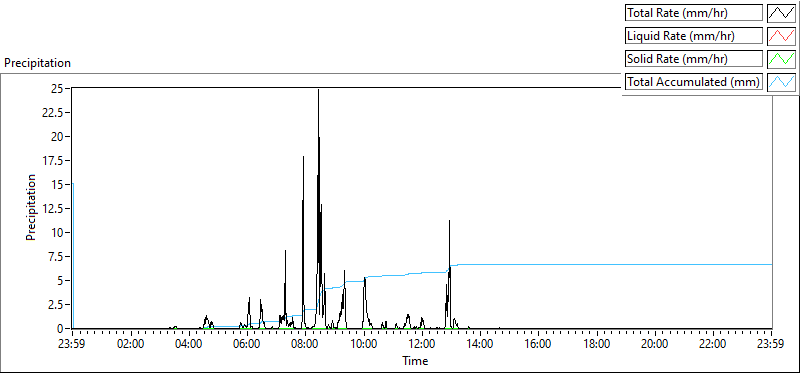The height and width of the screenshot is (373, 800).
Task: Click the last 23:59 end time label
Action: [771, 343]
